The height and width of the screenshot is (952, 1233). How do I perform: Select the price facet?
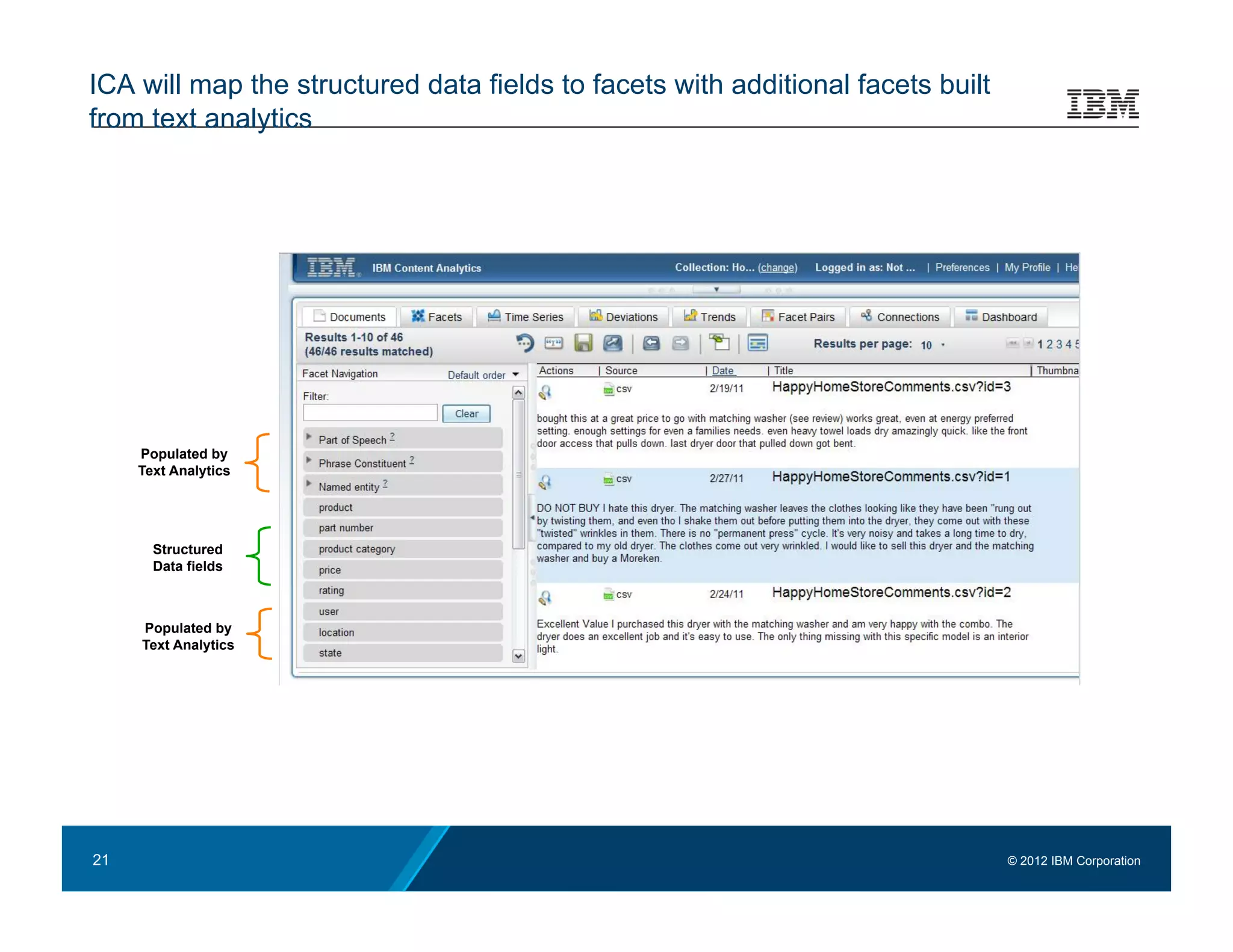[403, 570]
